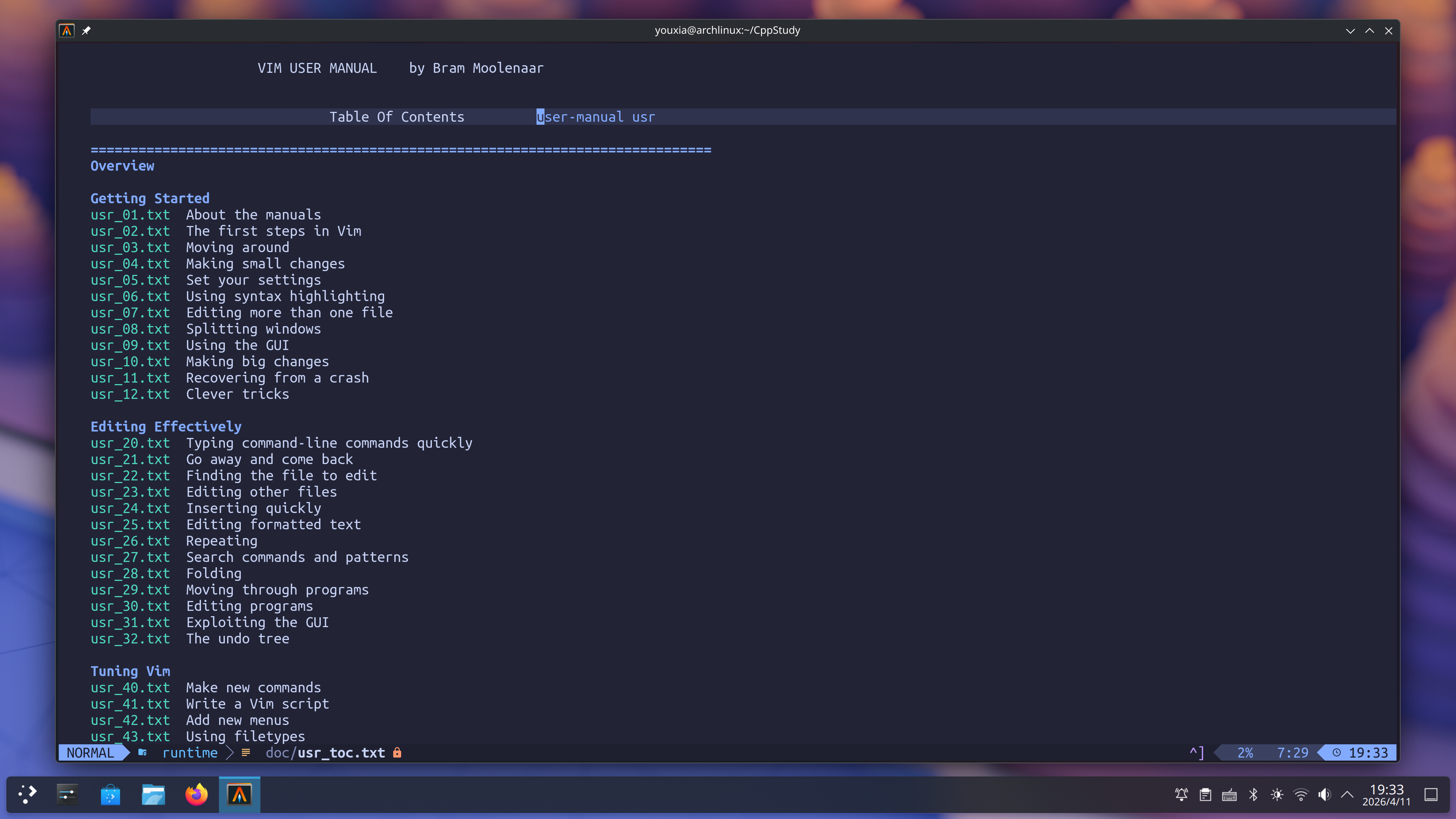The height and width of the screenshot is (819, 1456).
Task: Follow the usr_20.txt link
Action: point(130,443)
